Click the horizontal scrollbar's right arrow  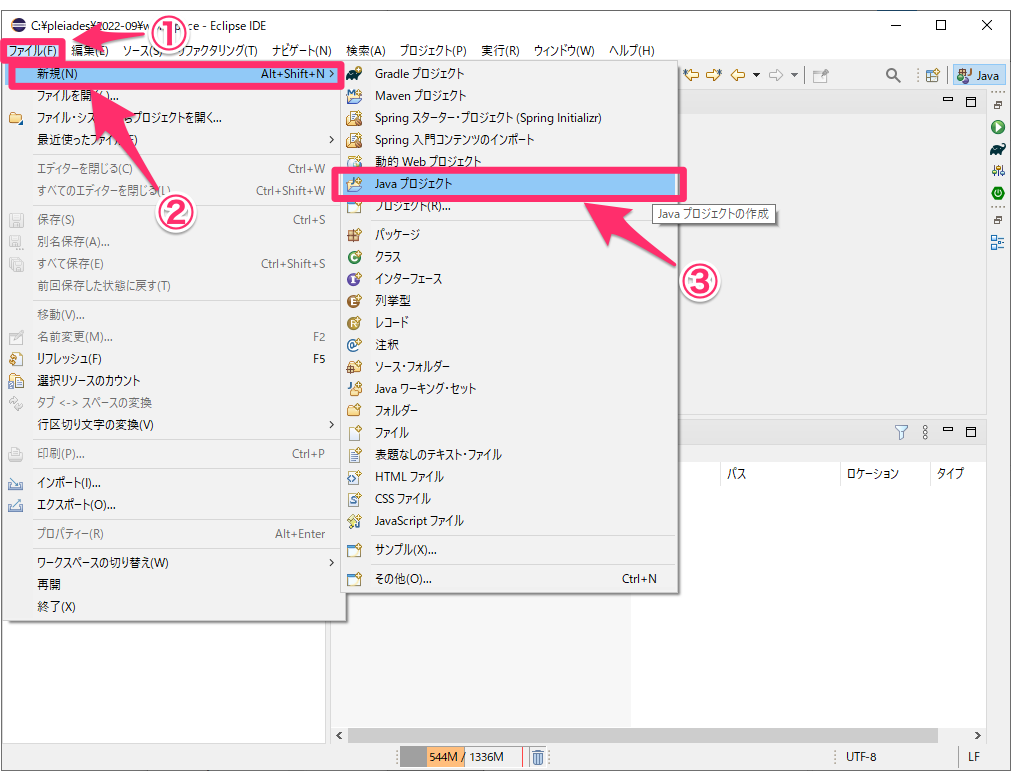(x=977, y=736)
